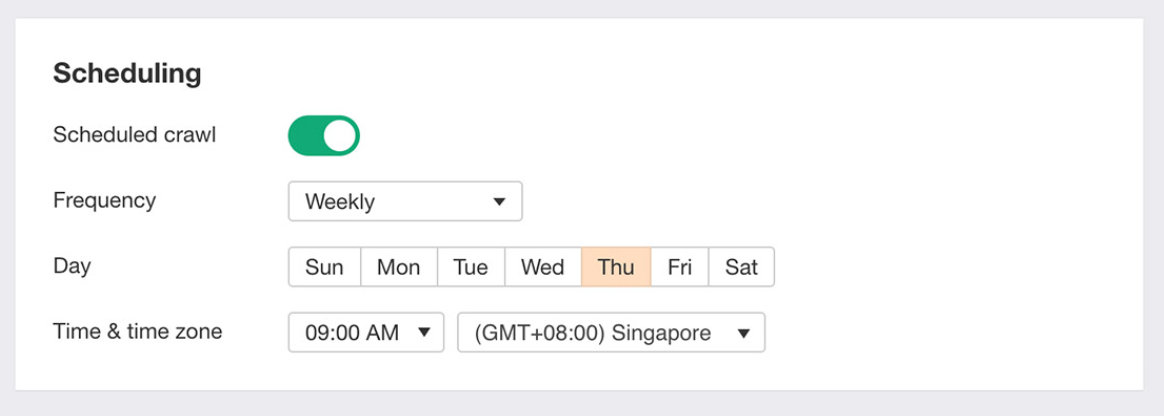Open the 09:00 AM time dropdown
The image size is (1164, 416).
point(365,333)
